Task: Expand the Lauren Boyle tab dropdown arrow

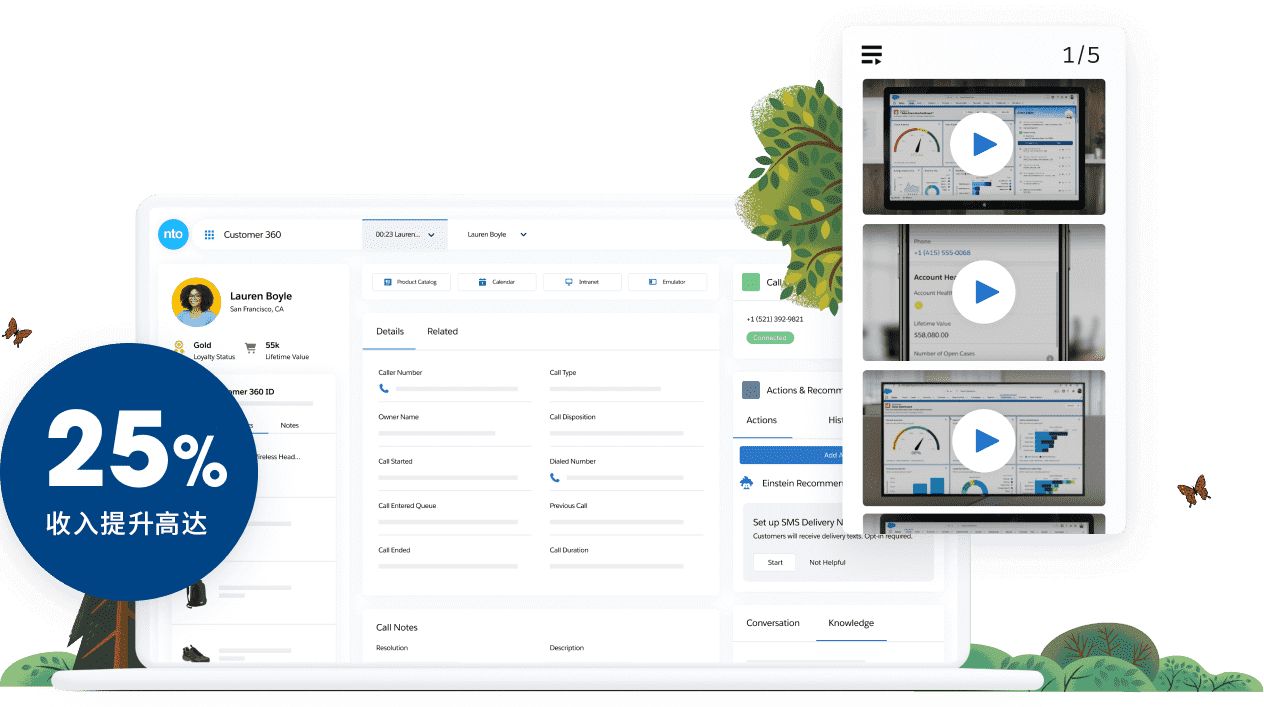Action: 523,235
